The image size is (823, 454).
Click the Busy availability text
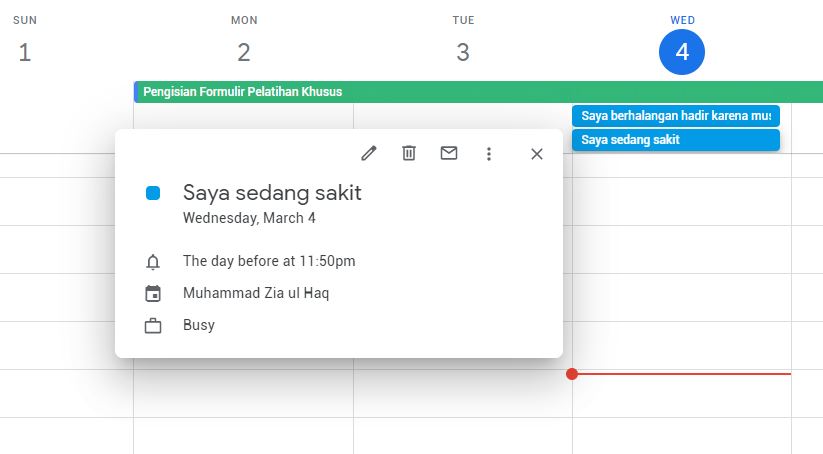tap(199, 325)
